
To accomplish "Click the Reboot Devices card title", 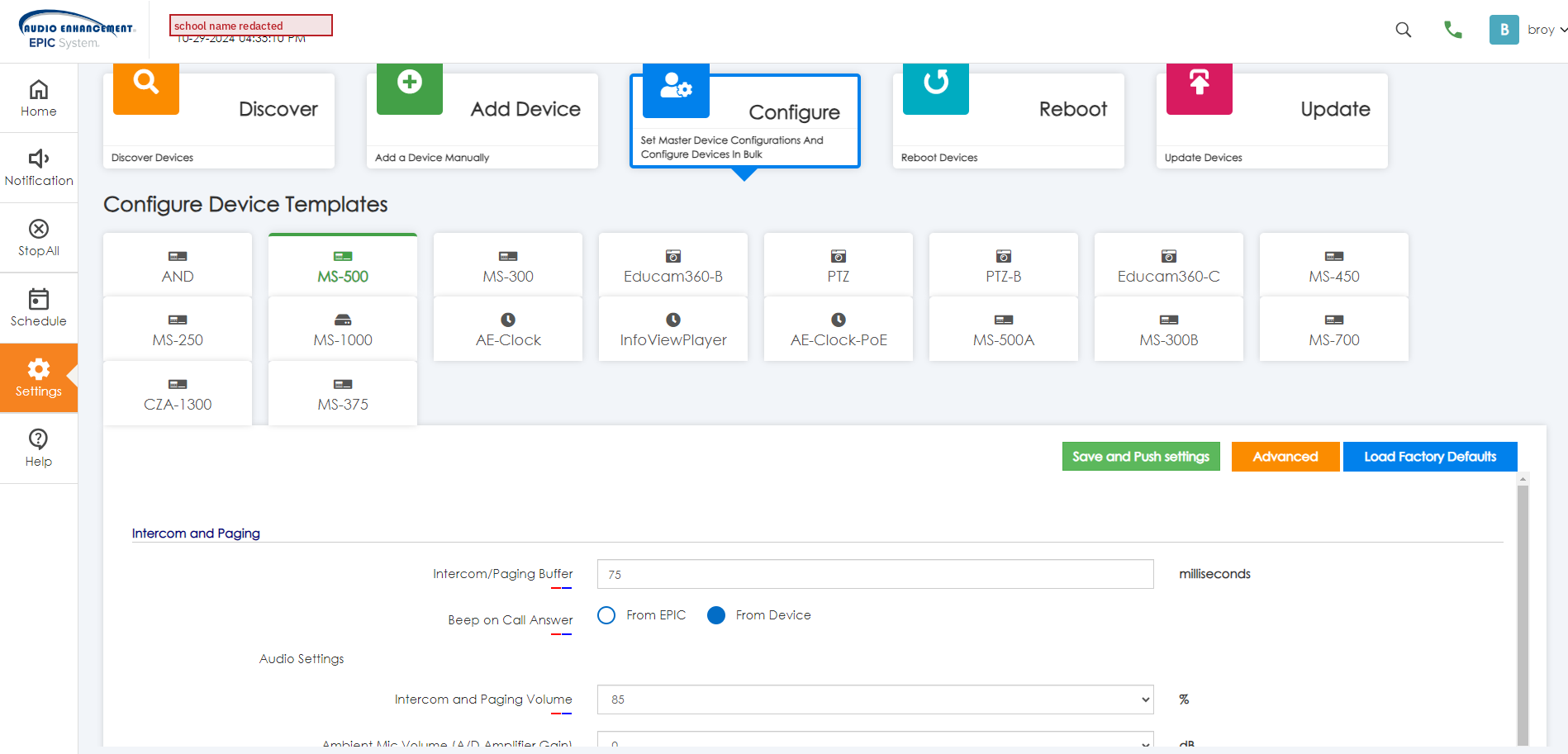I will (x=1073, y=109).
